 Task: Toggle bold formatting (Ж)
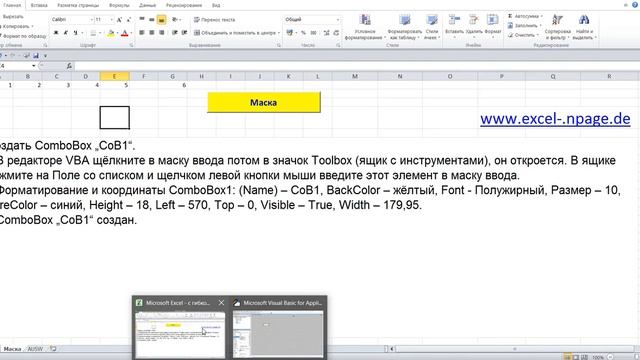(x=56, y=33)
